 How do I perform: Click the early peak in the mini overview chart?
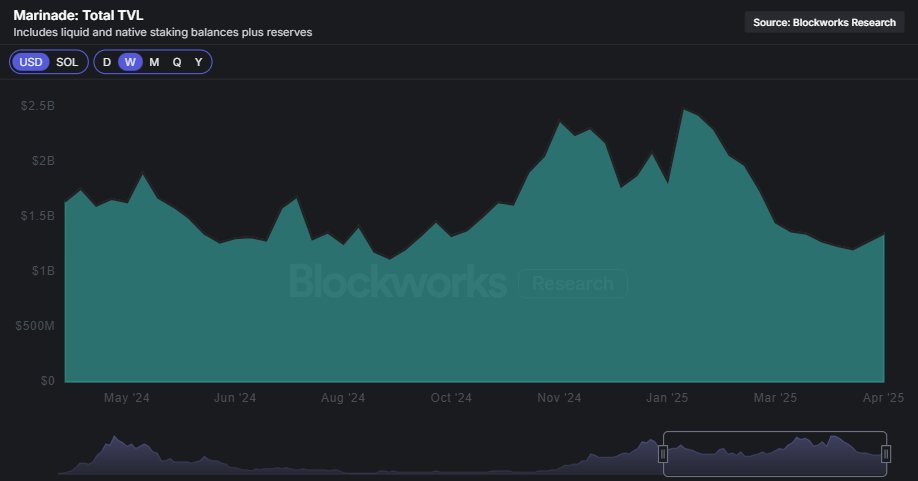click(114, 438)
